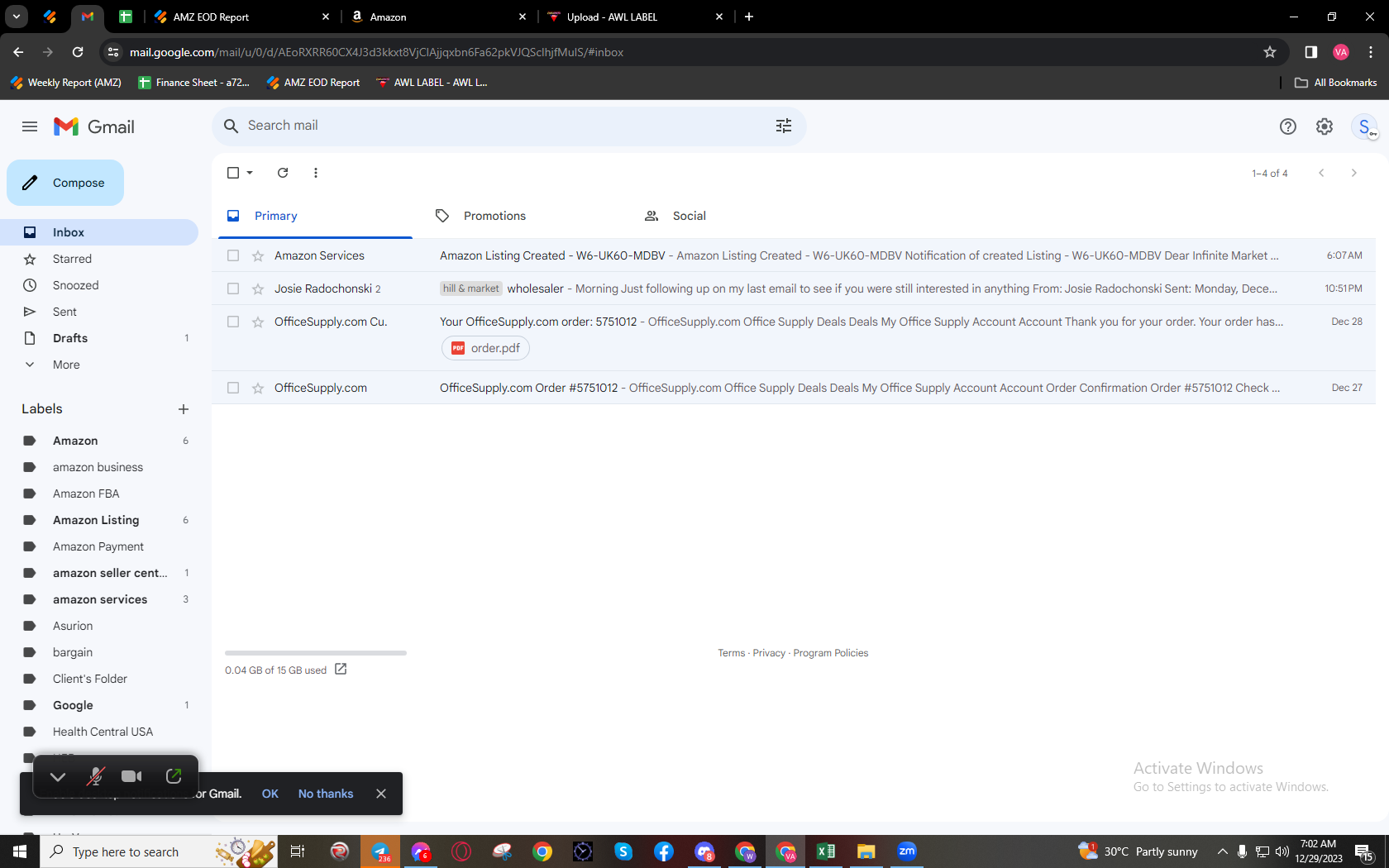Open the inbox more options three-dot menu
The image size is (1389, 868).
[315, 173]
